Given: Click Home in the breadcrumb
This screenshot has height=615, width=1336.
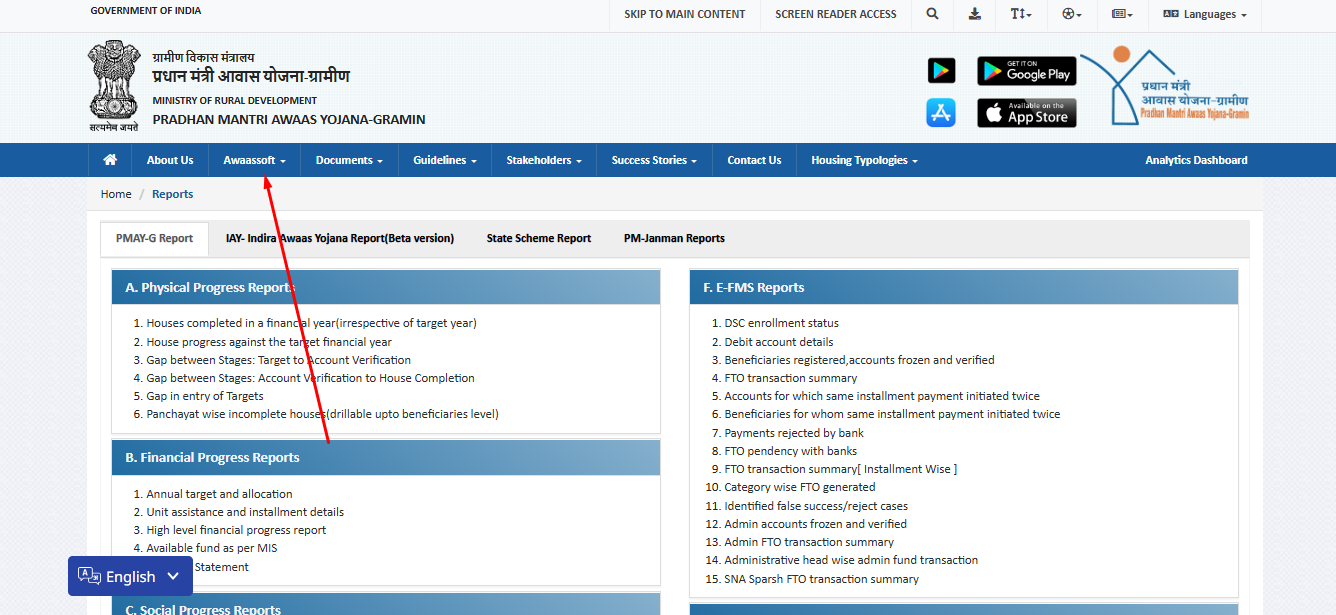Looking at the screenshot, I should pos(116,194).
